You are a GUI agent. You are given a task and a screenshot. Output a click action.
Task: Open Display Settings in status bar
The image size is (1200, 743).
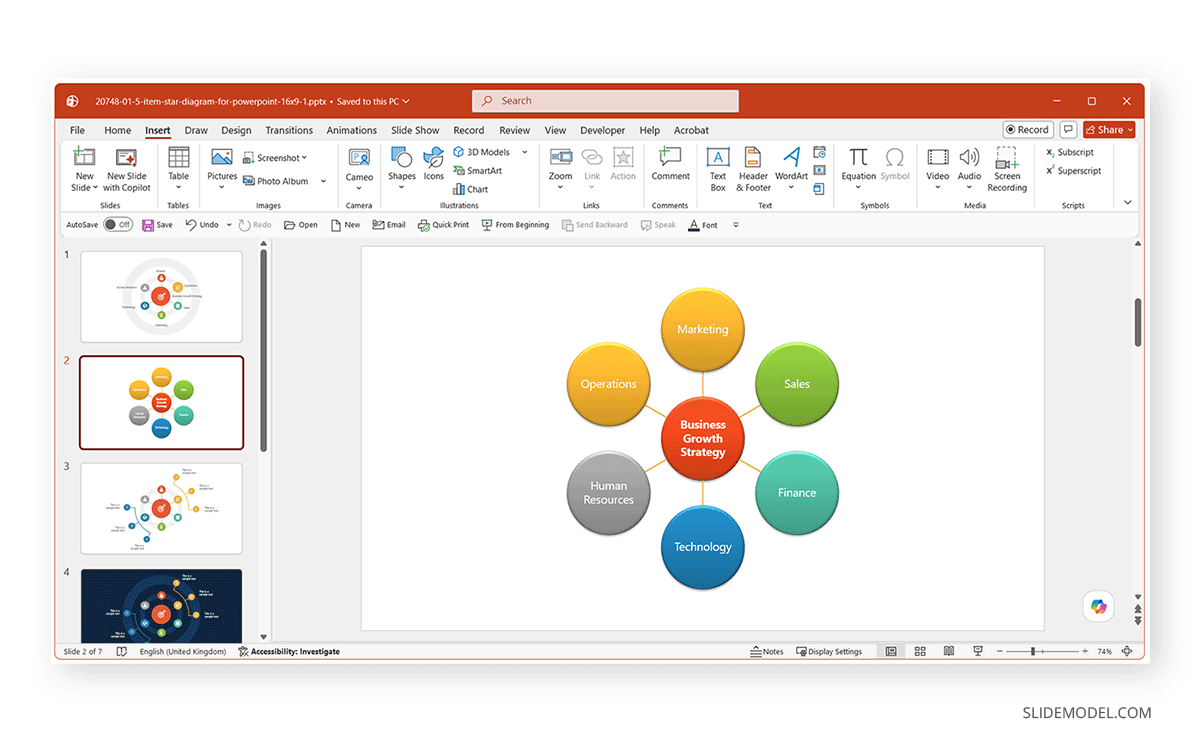click(x=829, y=651)
